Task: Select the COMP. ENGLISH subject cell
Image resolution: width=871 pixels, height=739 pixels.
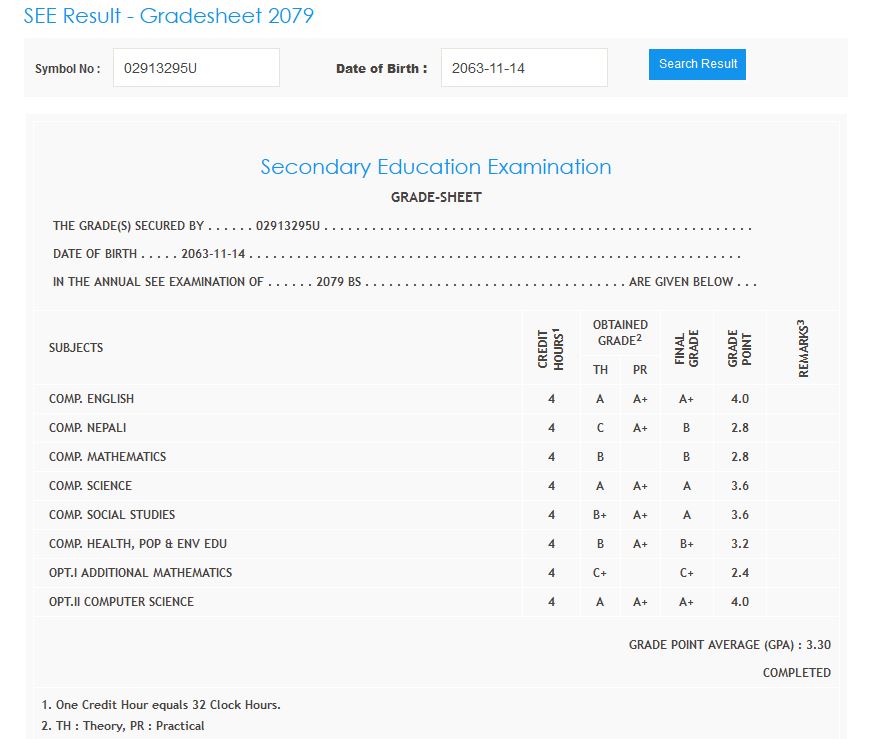Action: [91, 399]
